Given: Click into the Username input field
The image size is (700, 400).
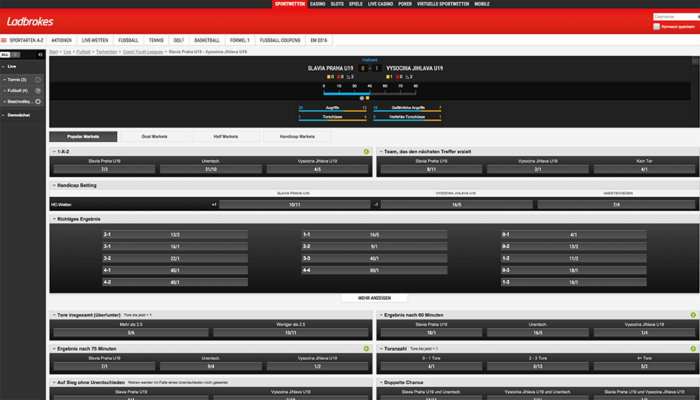Looking at the screenshot, I should [676, 17].
